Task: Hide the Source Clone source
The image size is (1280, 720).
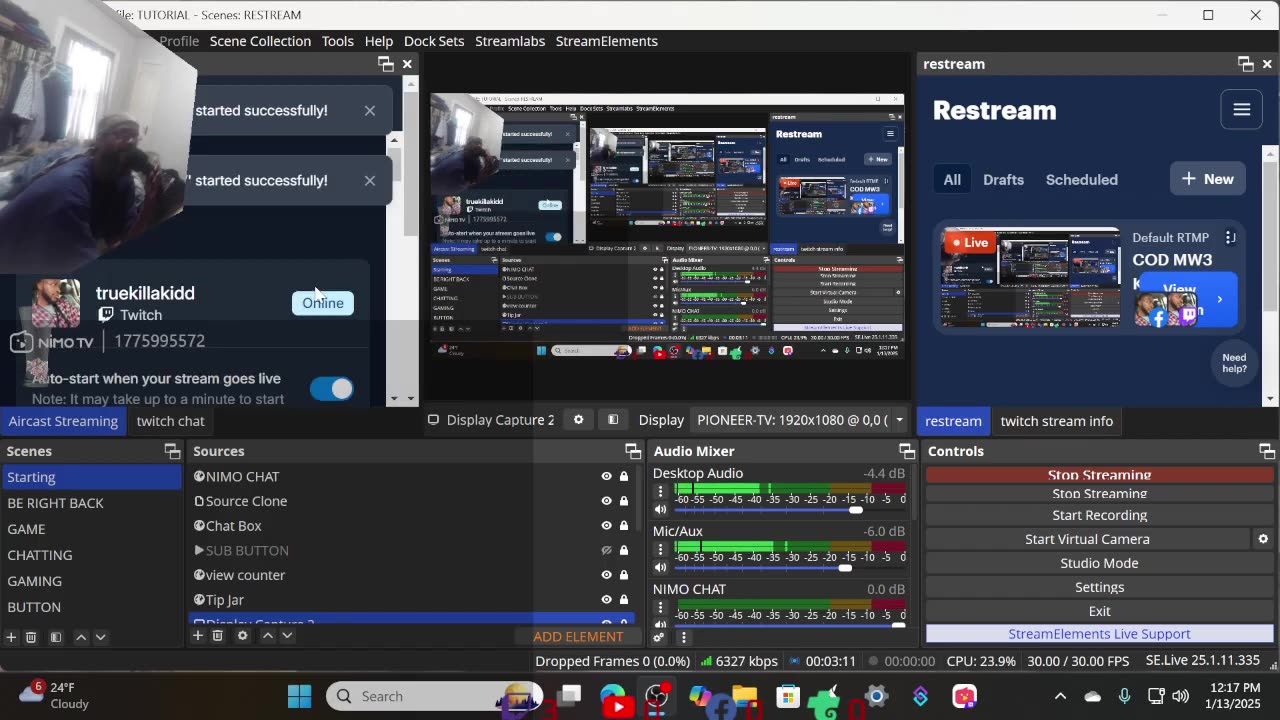Action: 606,501
